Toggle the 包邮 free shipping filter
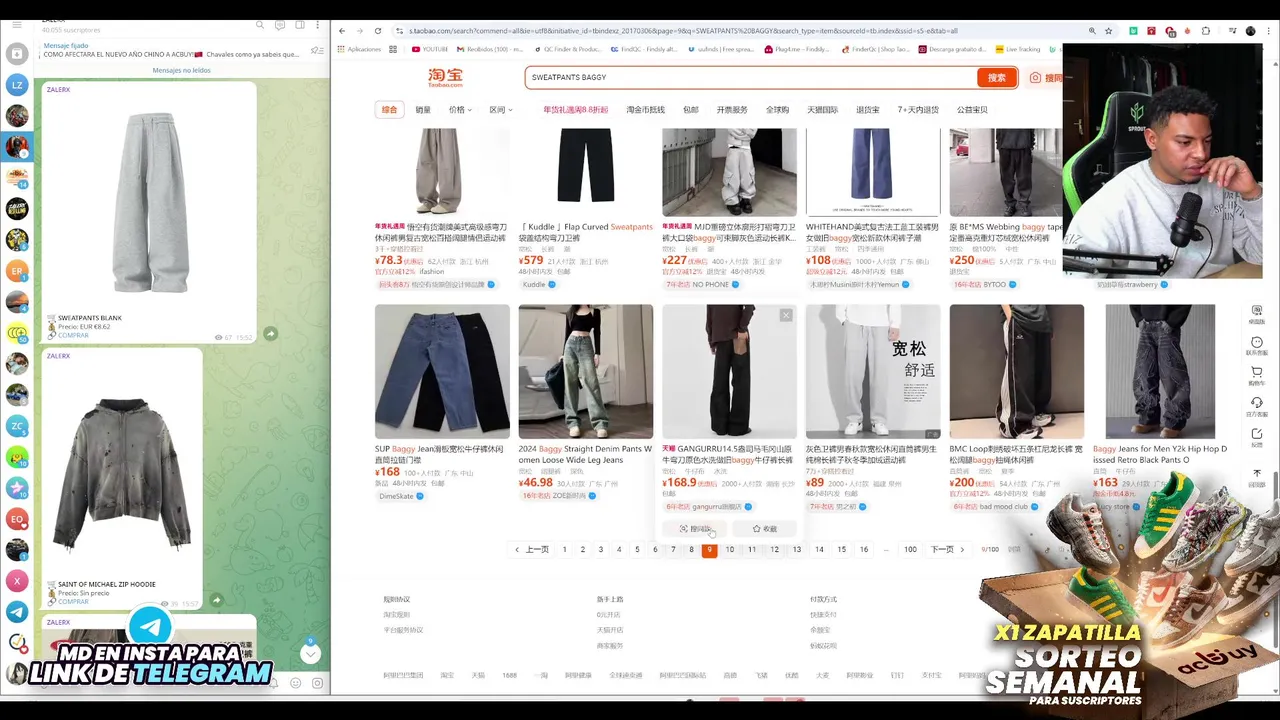Screen dimensions: 1280x720 pos(690,110)
